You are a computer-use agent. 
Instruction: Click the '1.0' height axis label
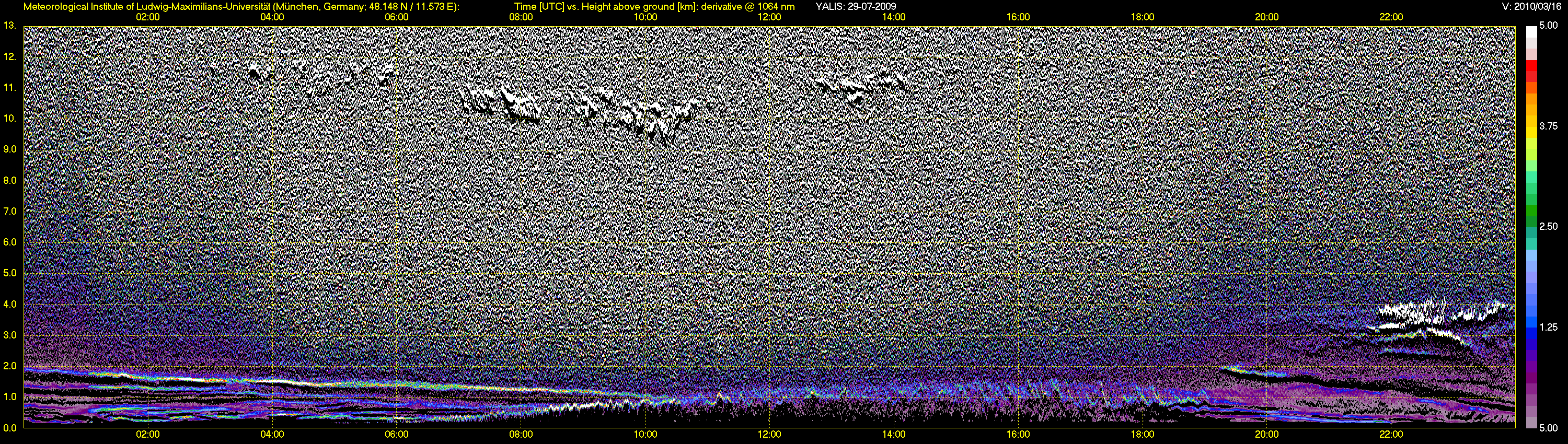9,396
